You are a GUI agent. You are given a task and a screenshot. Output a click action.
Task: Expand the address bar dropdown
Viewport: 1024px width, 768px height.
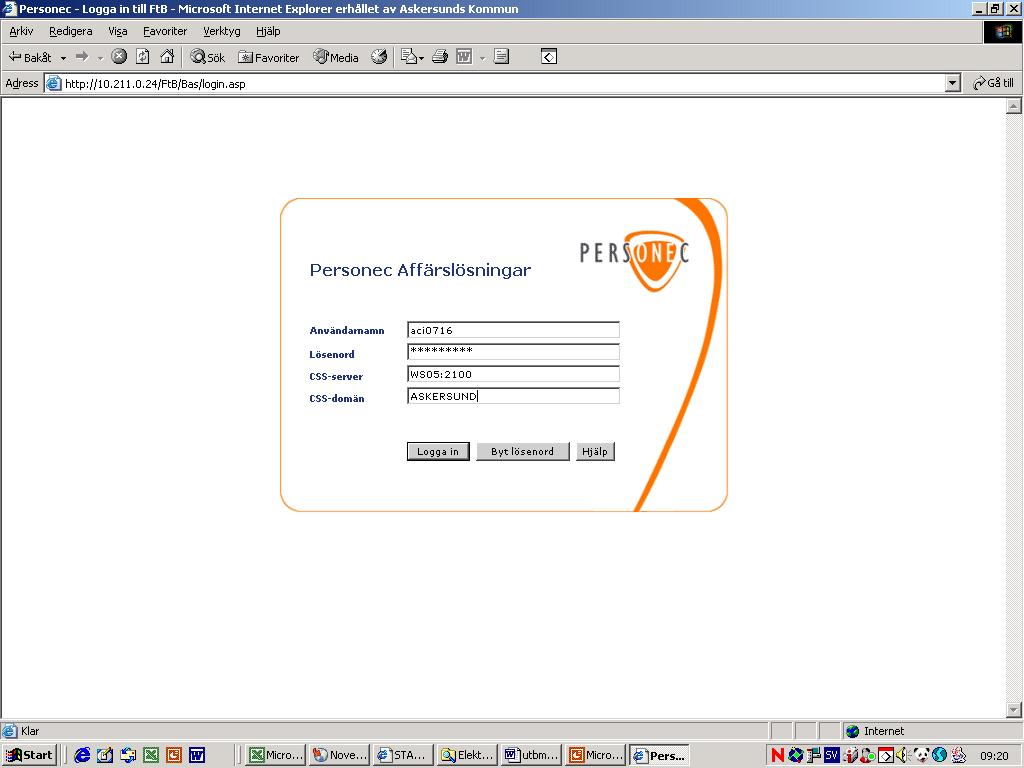953,84
